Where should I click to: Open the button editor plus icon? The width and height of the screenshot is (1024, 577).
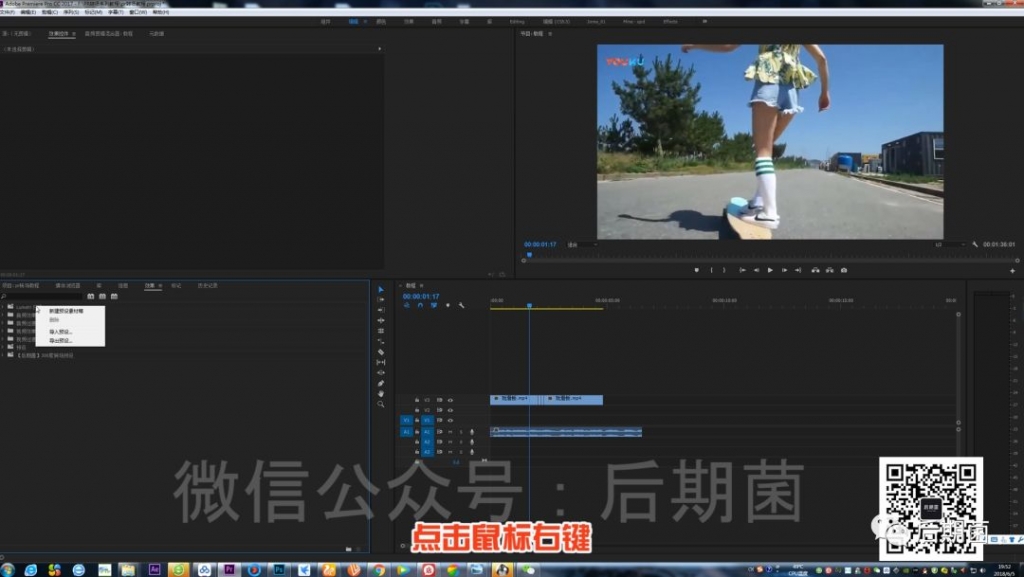click(x=1012, y=270)
